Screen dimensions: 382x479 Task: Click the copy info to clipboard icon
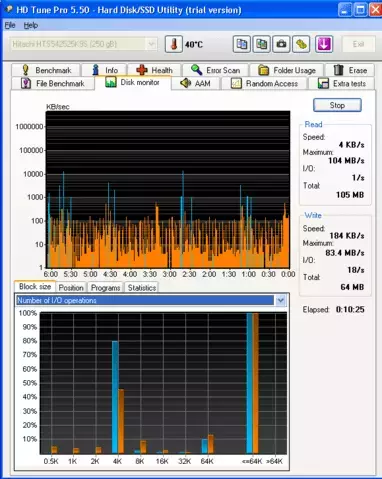pyautogui.click(x=242, y=44)
